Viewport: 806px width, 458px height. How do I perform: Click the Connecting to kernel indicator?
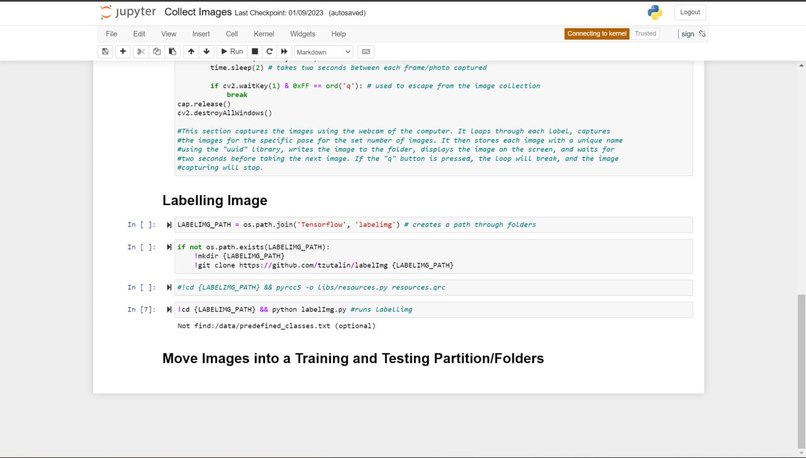(597, 34)
